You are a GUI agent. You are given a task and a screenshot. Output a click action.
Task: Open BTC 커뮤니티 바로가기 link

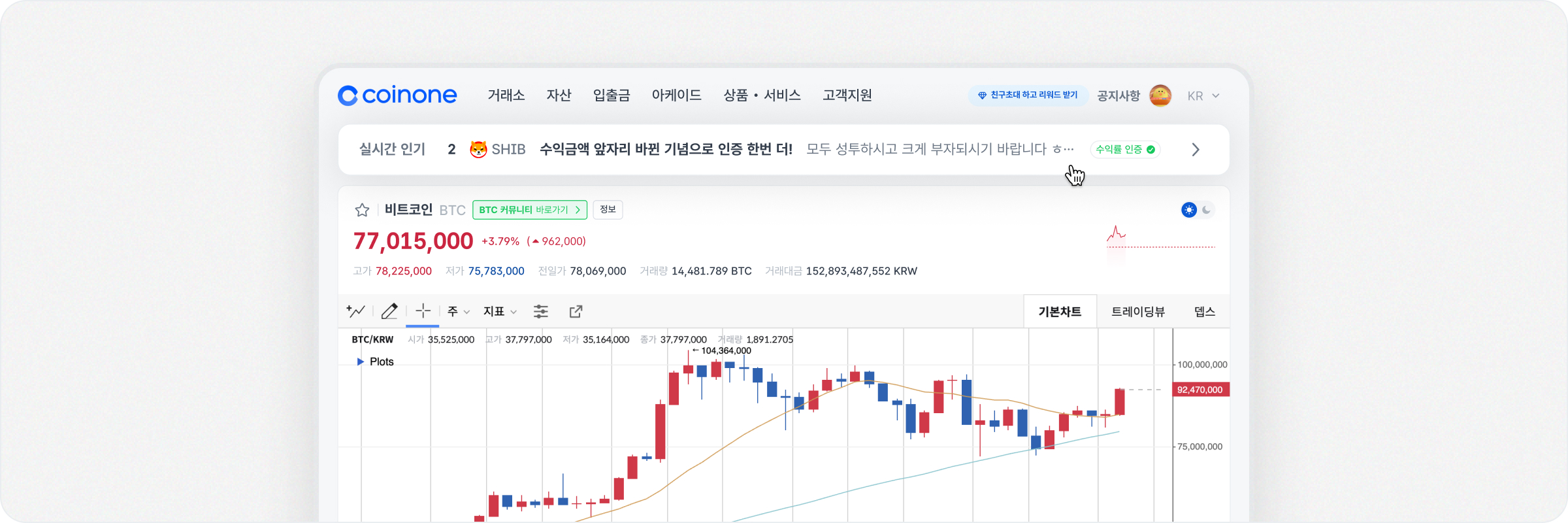(x=530, y=210)
